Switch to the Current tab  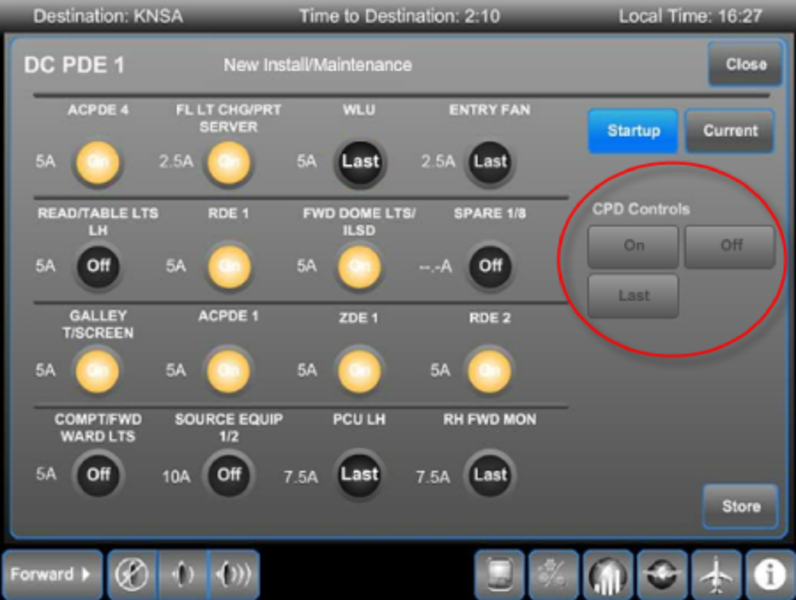[730, 131]
